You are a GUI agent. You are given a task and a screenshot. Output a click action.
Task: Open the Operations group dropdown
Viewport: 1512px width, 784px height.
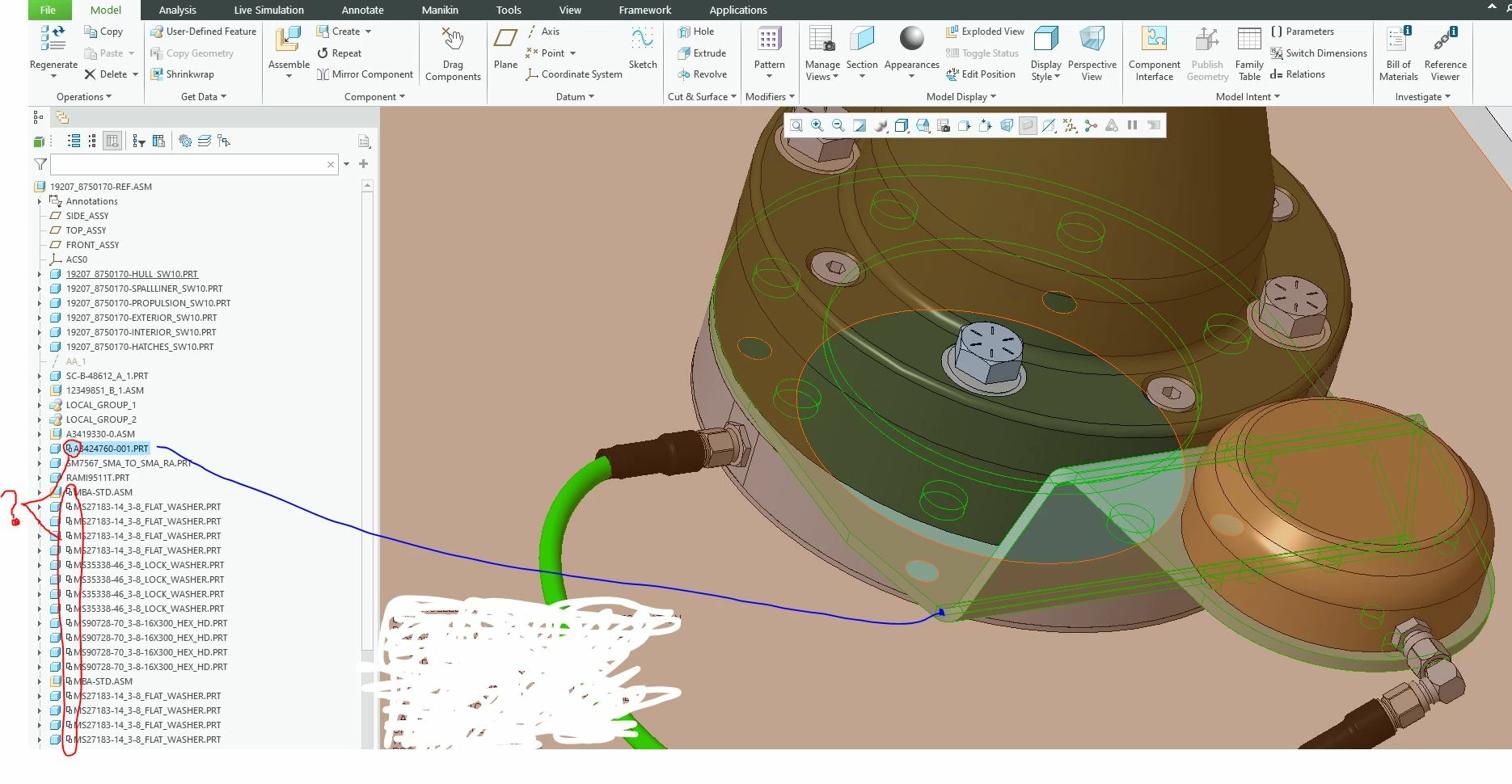84,97
